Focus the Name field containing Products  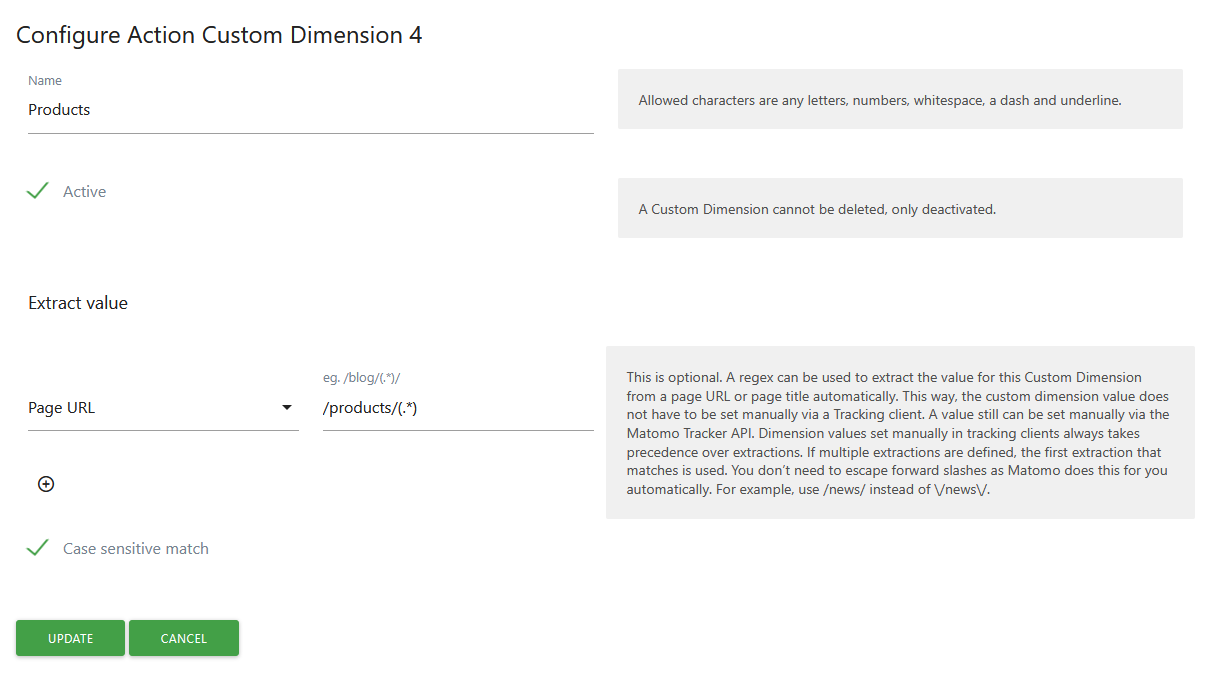pyautogui.click(x=310, y=110)
